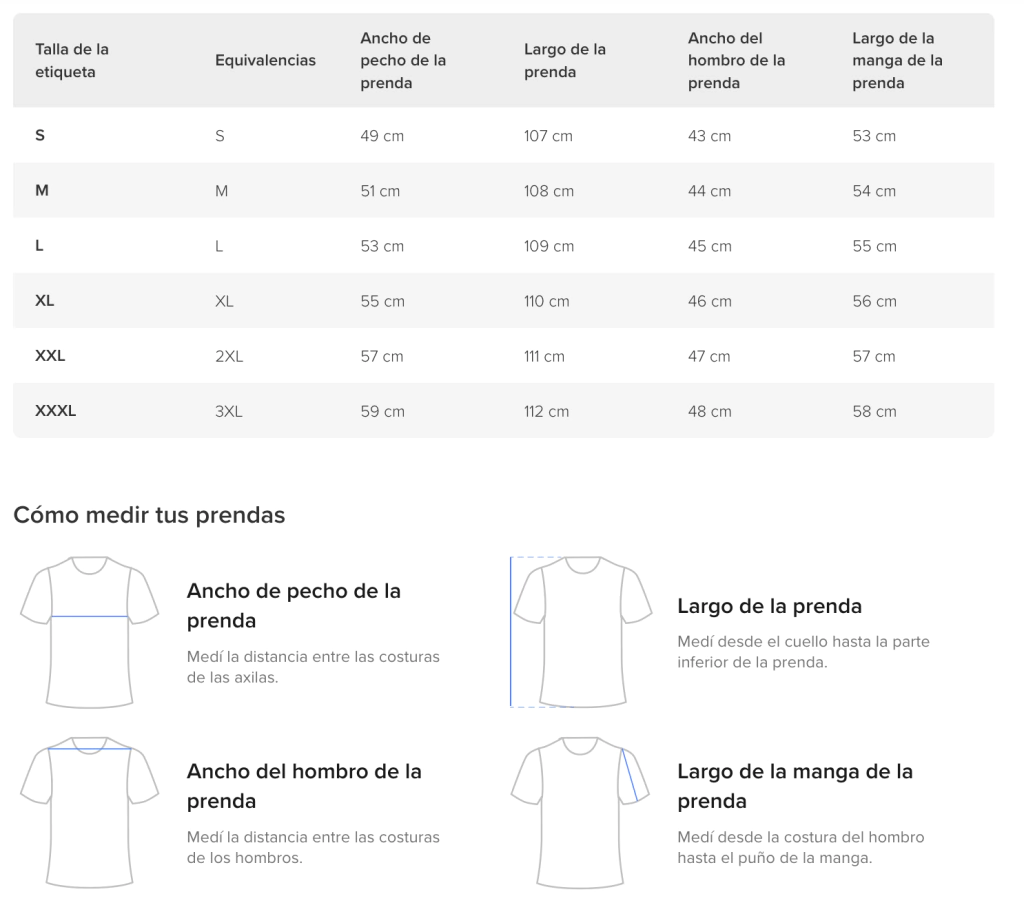Click 'Largo de la manga' column header
This screenshot has height=905, width=1024.
[x=897, y=60]
